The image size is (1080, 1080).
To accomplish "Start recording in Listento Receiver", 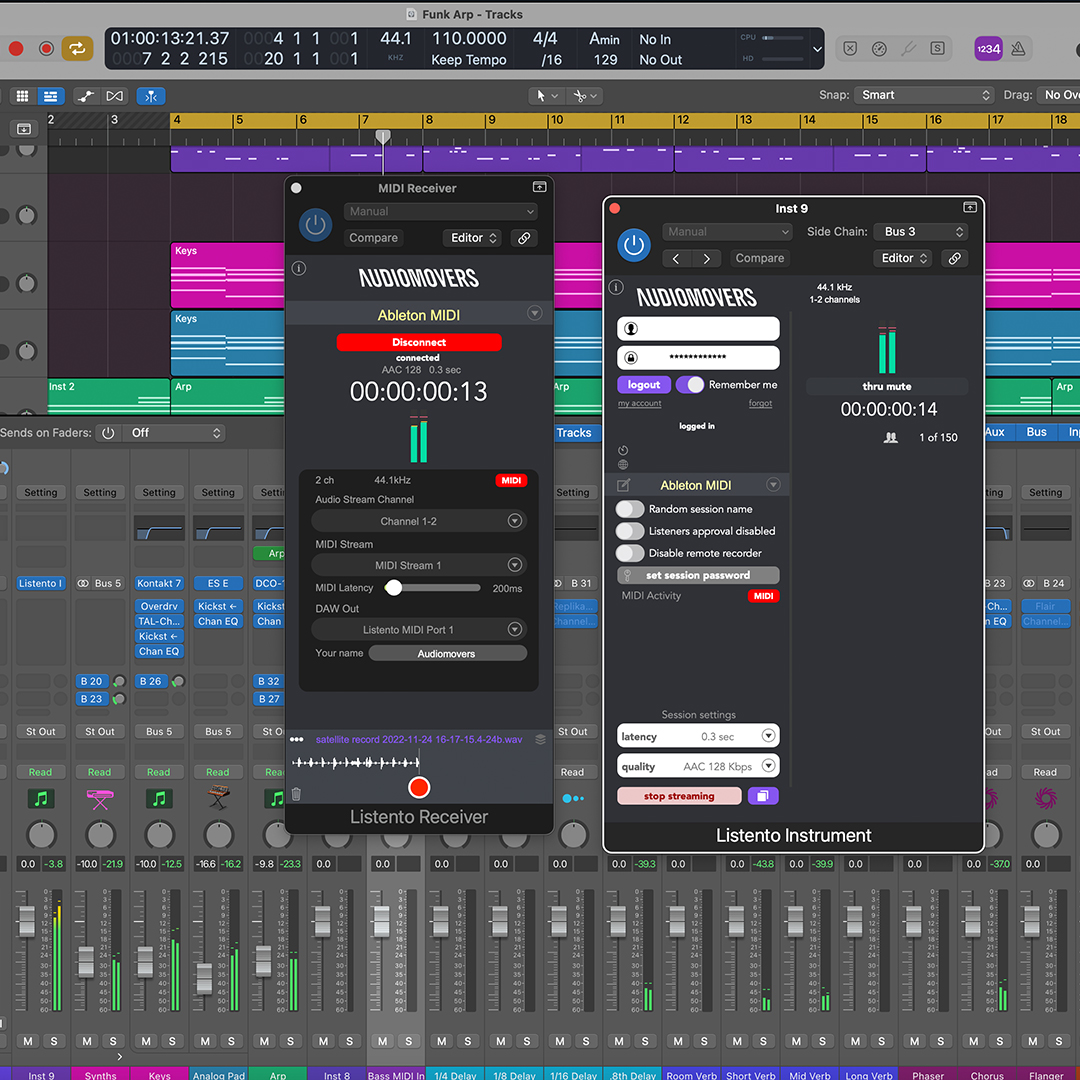I will pos(419,787).
